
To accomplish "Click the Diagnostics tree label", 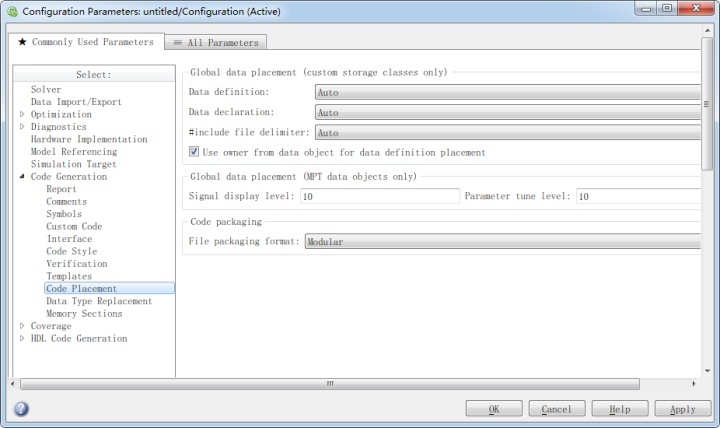I will 58,126.
